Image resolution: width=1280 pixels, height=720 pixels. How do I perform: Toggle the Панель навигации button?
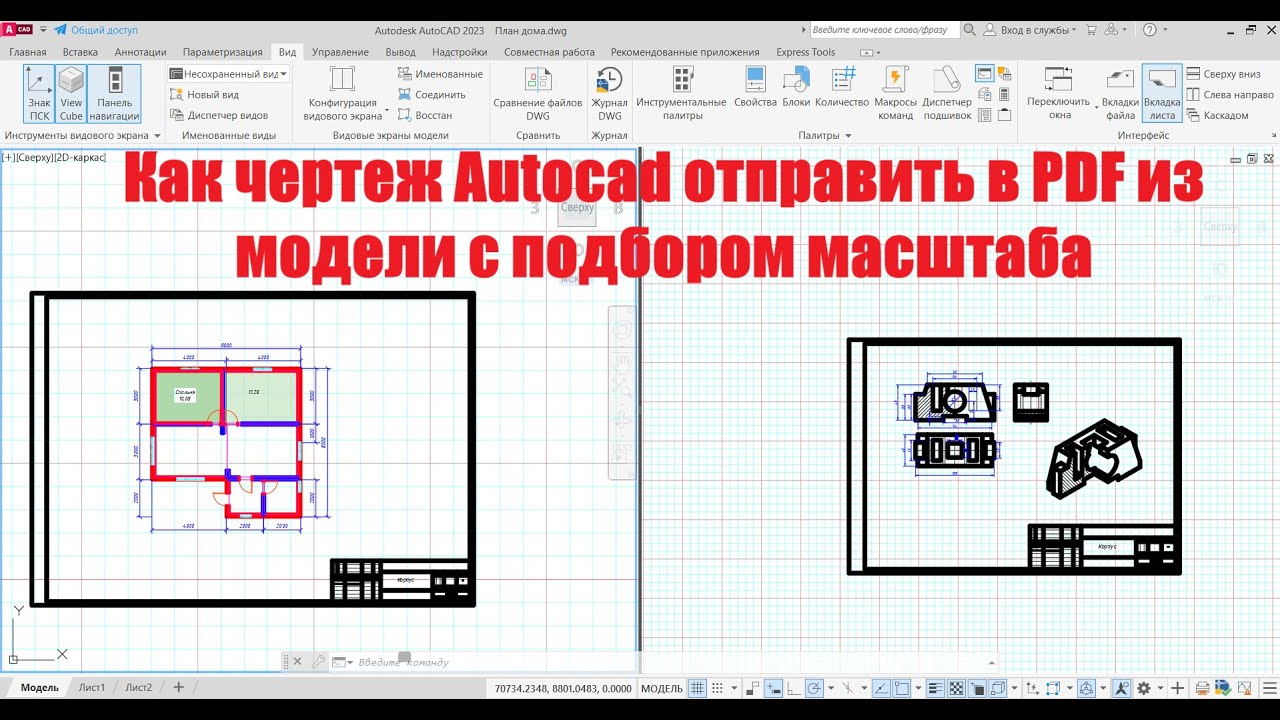coord(114,94)
